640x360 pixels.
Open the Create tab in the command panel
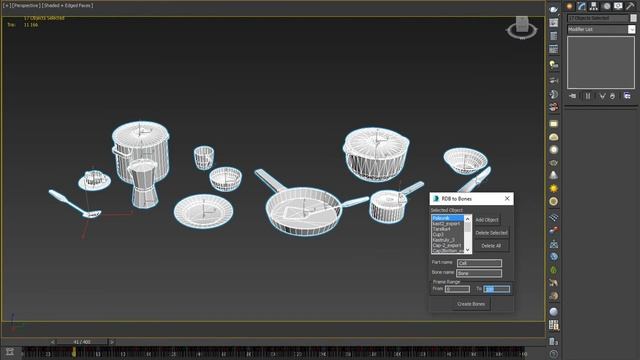569,6
